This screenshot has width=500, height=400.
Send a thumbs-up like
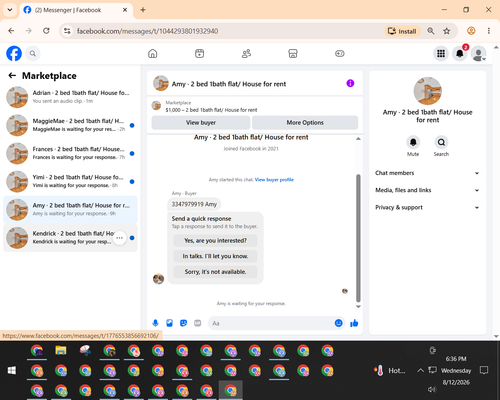point(354,323)
